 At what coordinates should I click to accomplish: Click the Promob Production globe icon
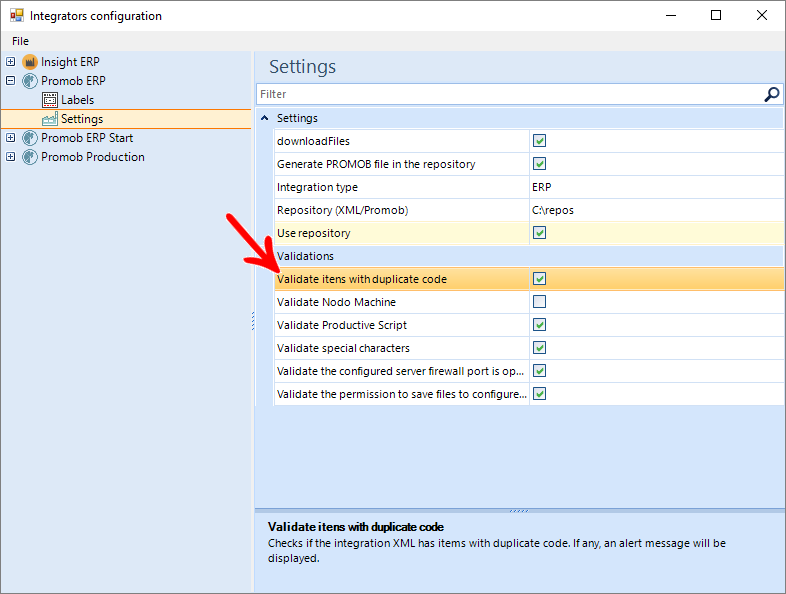(30, 157)
